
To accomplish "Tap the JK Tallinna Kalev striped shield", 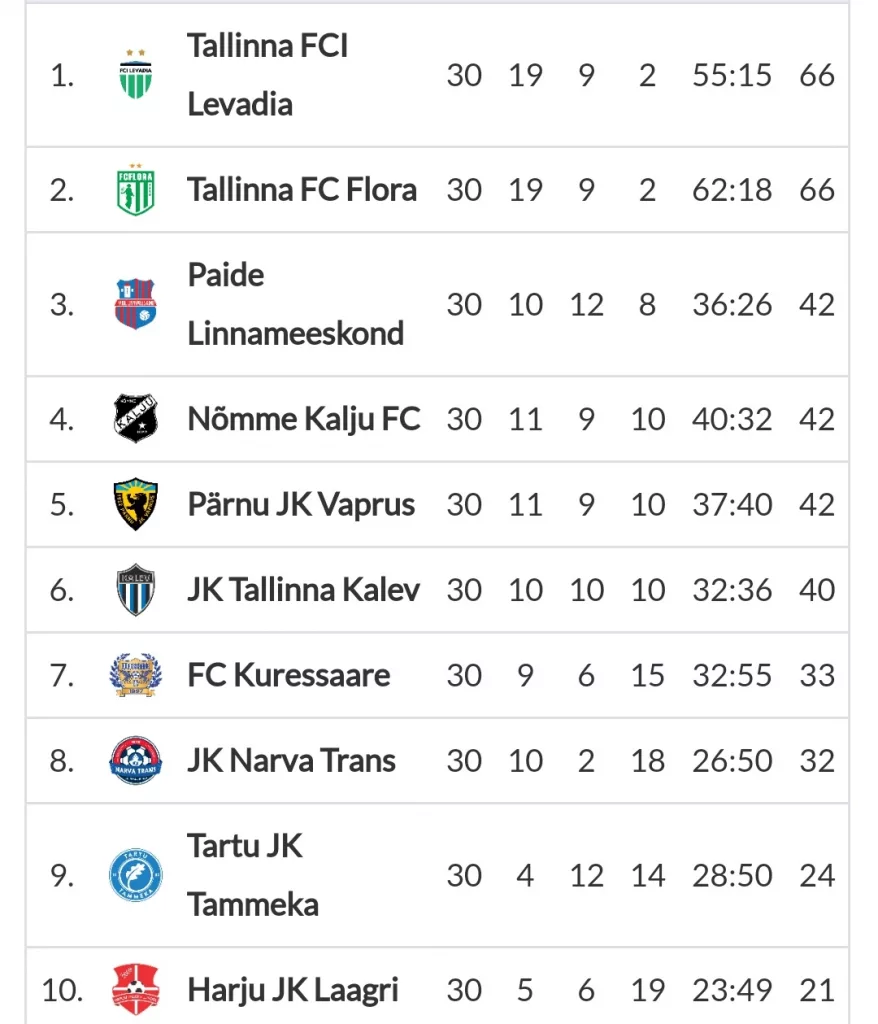I will [x=135, y=590].
